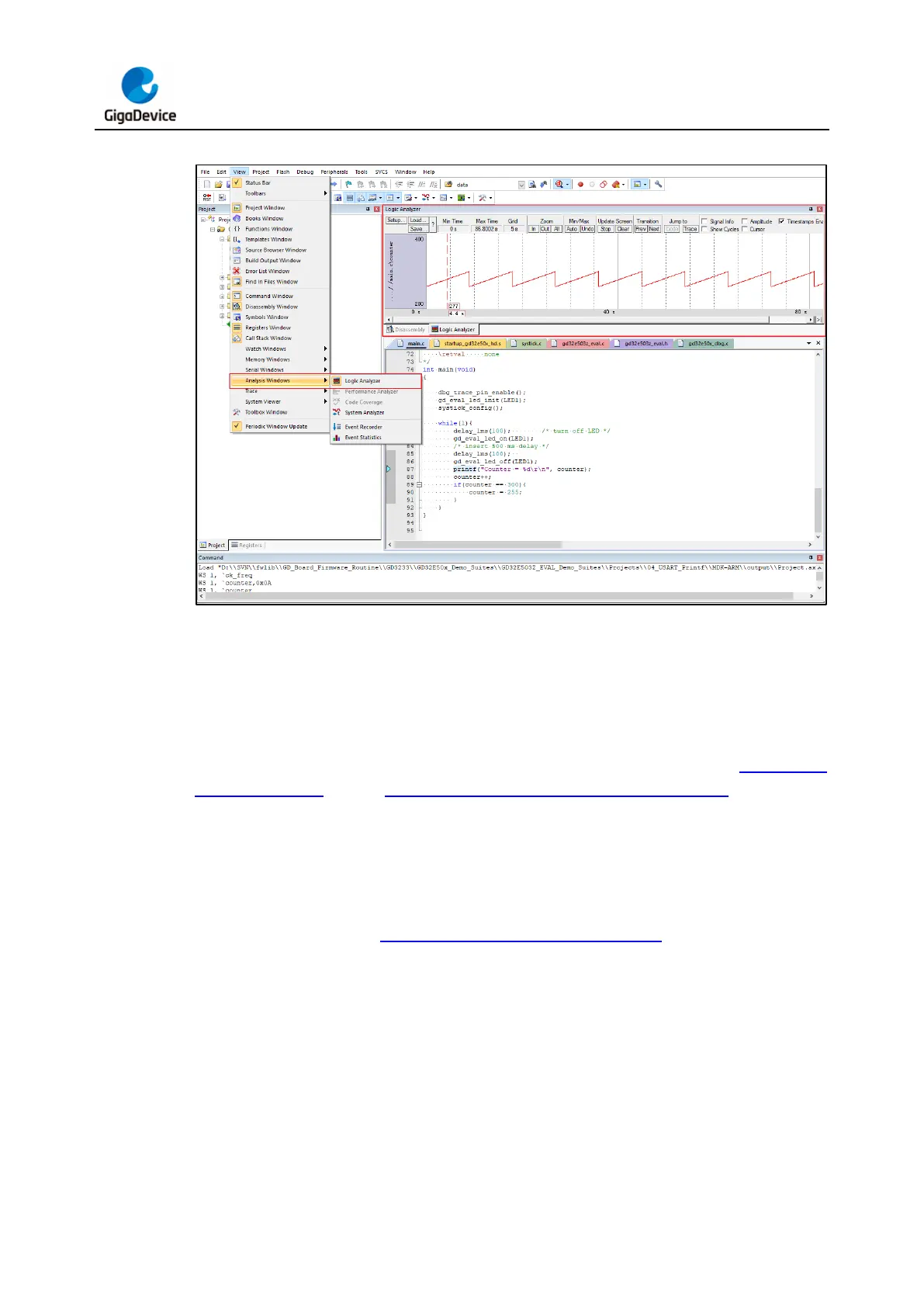This screenshot has height=1307, width=924.
Task: Click the Insert breakpoint red dot icon
Action: 580,185
